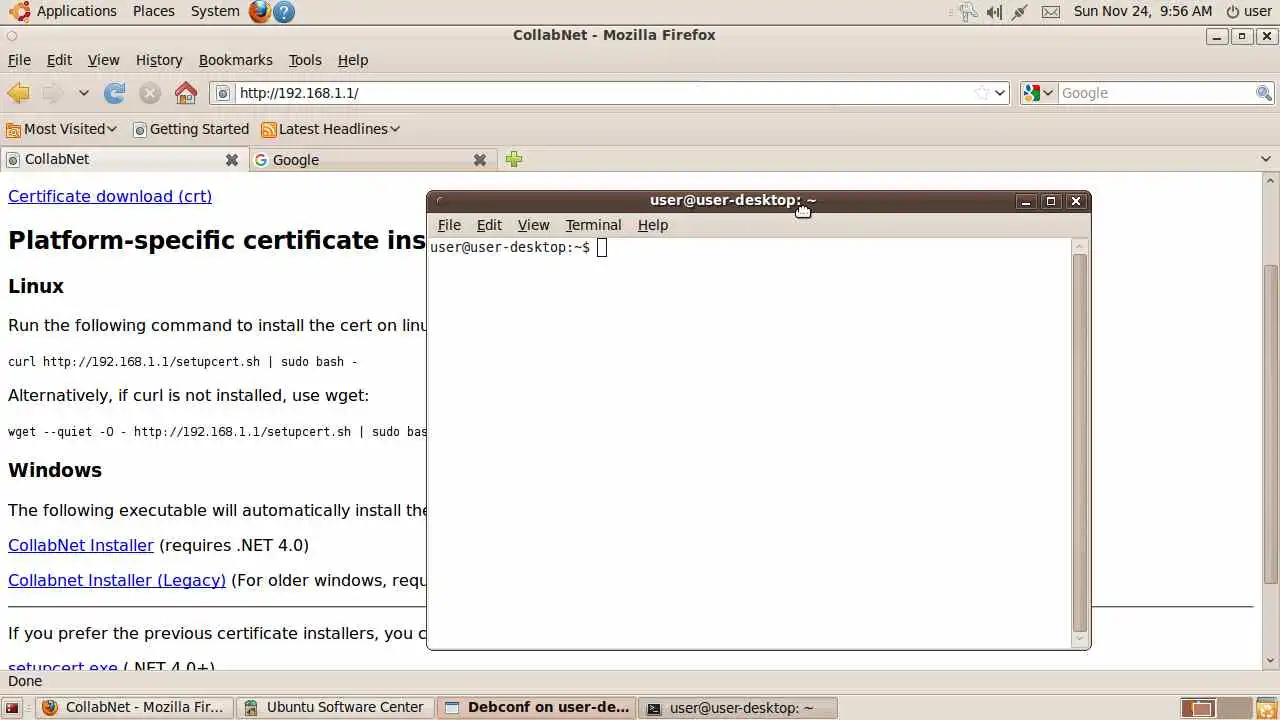Open the Certificate download (crt) link
Image resolution: width=1280 pixels, height=720 pixels.
[x=110, y=196]
